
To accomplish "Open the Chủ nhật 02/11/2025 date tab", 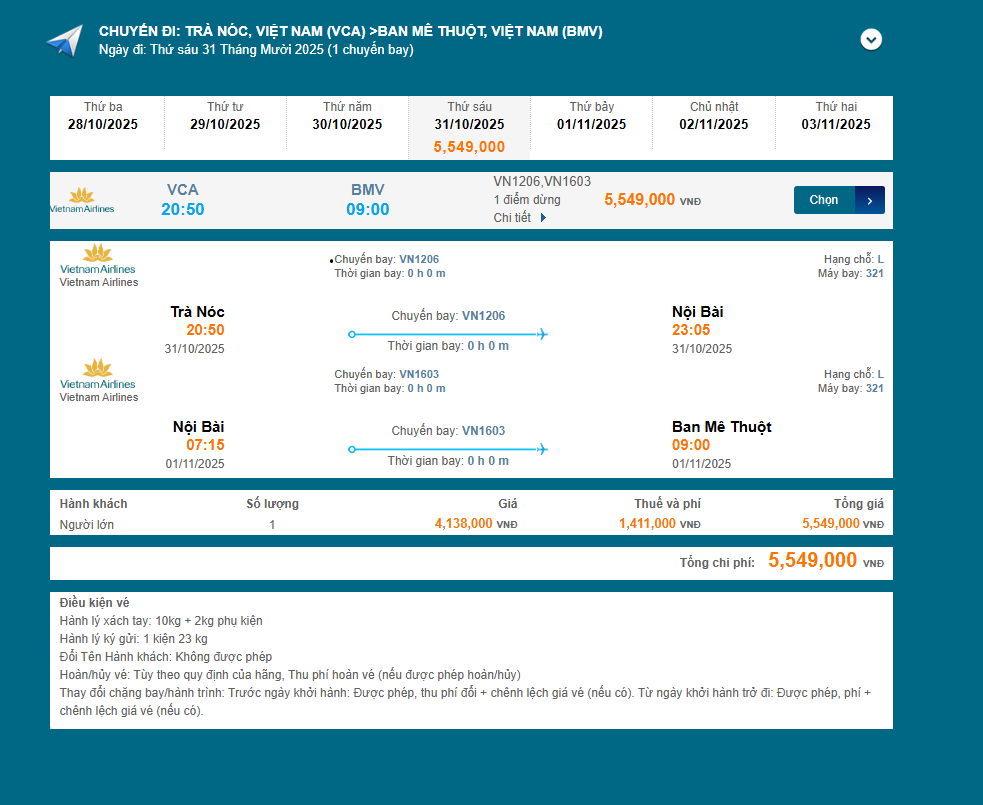I will (x=714, y=116).
